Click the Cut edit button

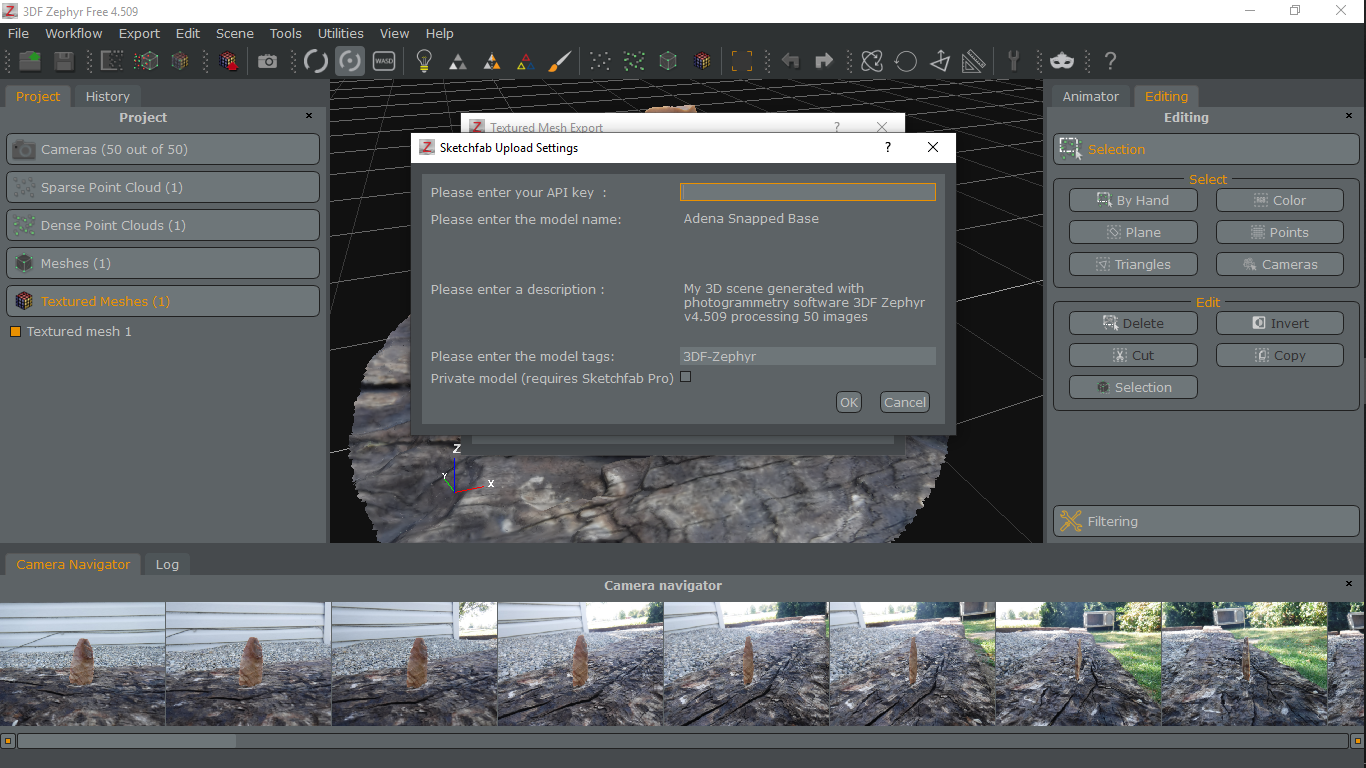coord(1133,355)
